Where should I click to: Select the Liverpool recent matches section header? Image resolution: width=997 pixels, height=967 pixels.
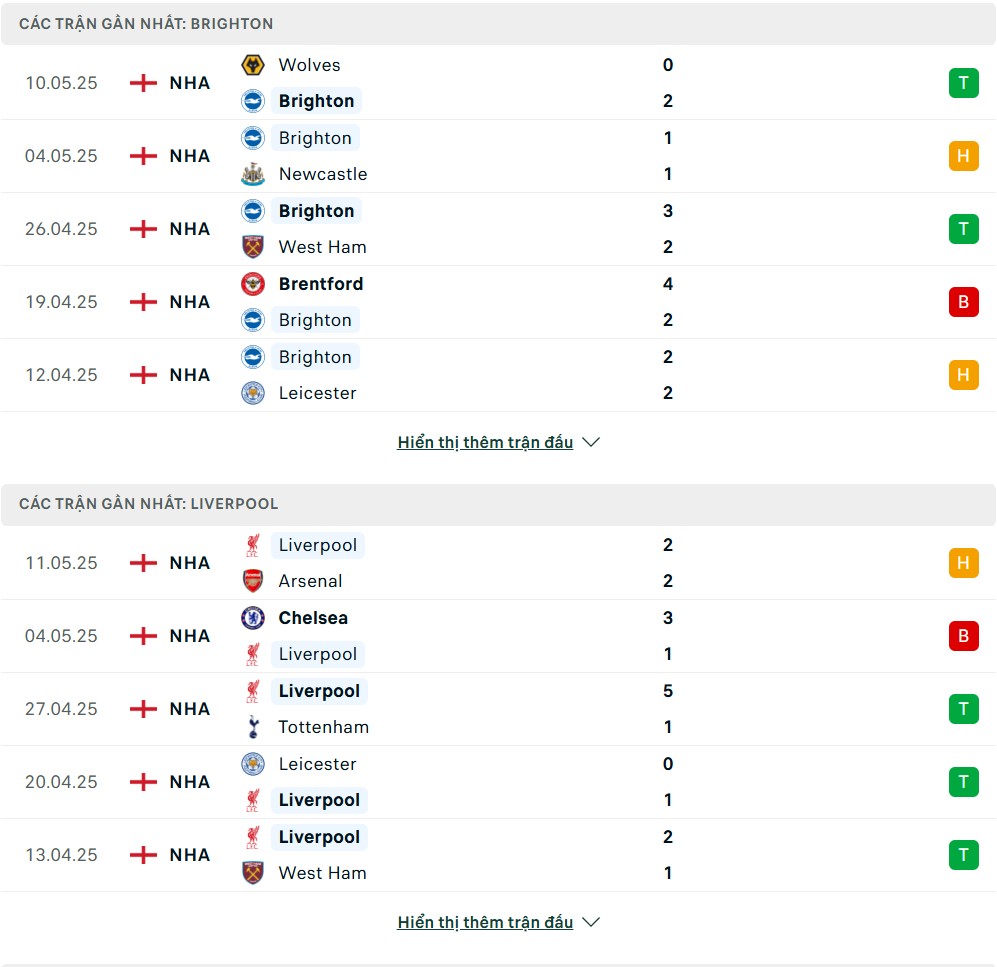tap(498, 504)
